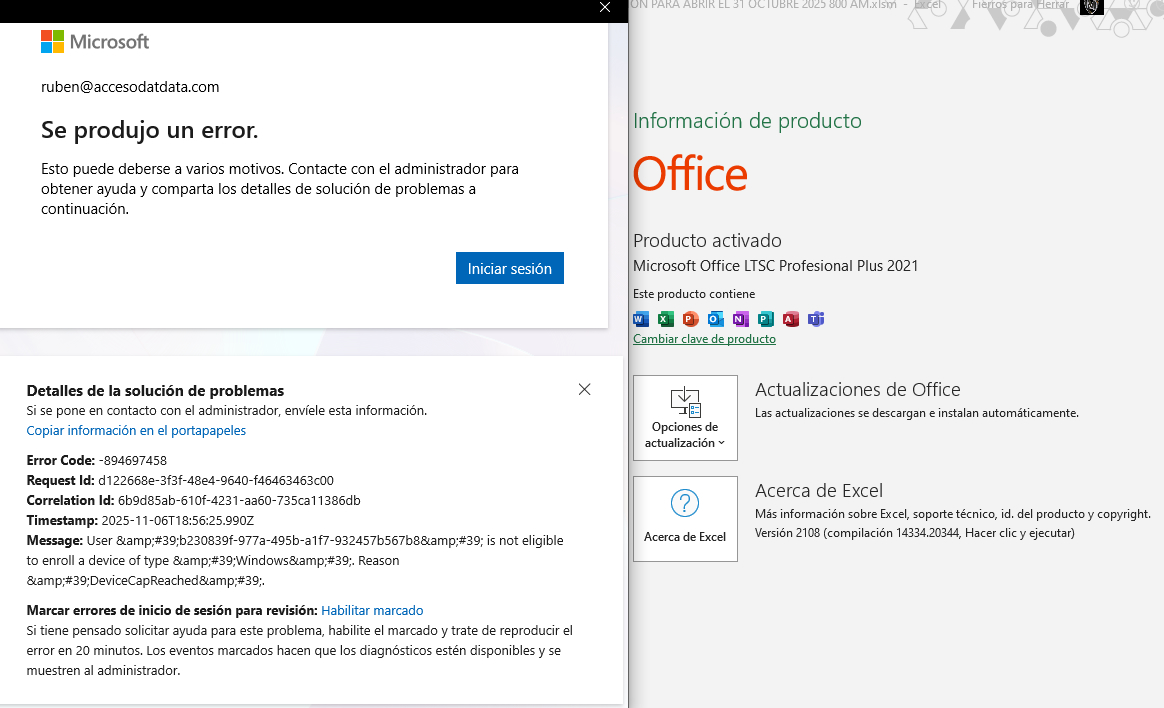Close the Microsoft sign-in dialog window
Screen dimensions: 1164x708
tap(604, 7)
